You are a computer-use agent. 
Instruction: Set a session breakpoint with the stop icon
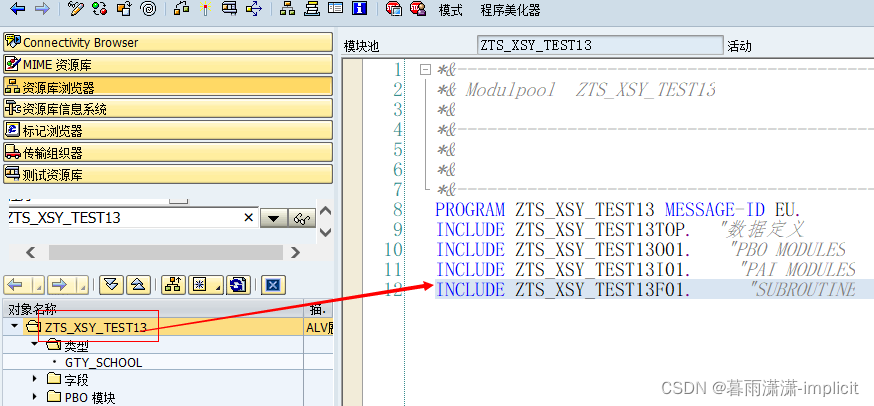tap(394, 9)
